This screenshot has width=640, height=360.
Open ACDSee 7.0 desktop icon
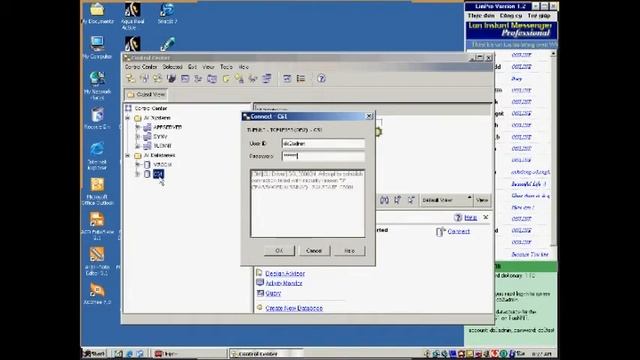[x=97, y=294]
